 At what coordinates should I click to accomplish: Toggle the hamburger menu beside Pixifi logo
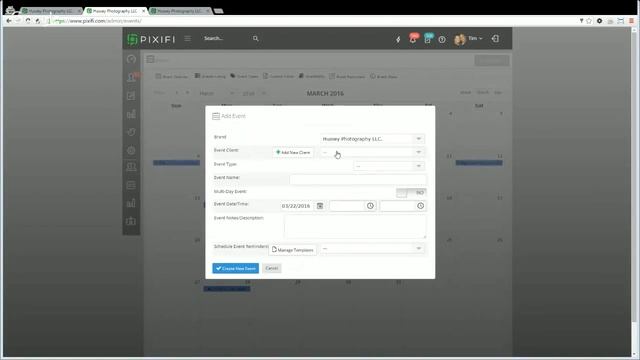[187, 38]
